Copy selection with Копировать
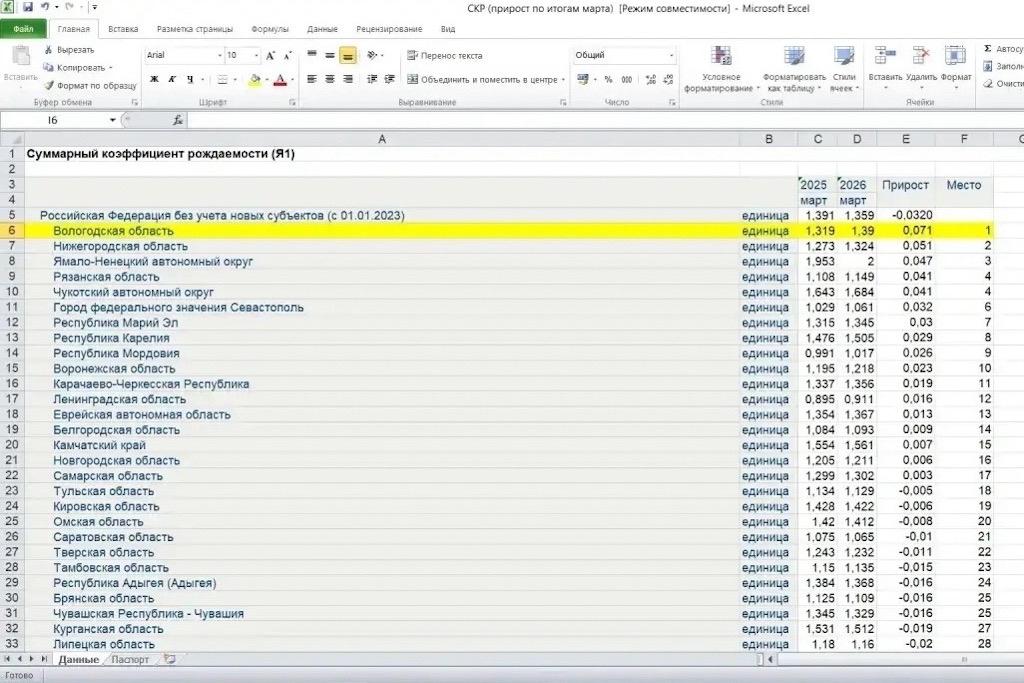1024x683 pixels. 77,67
